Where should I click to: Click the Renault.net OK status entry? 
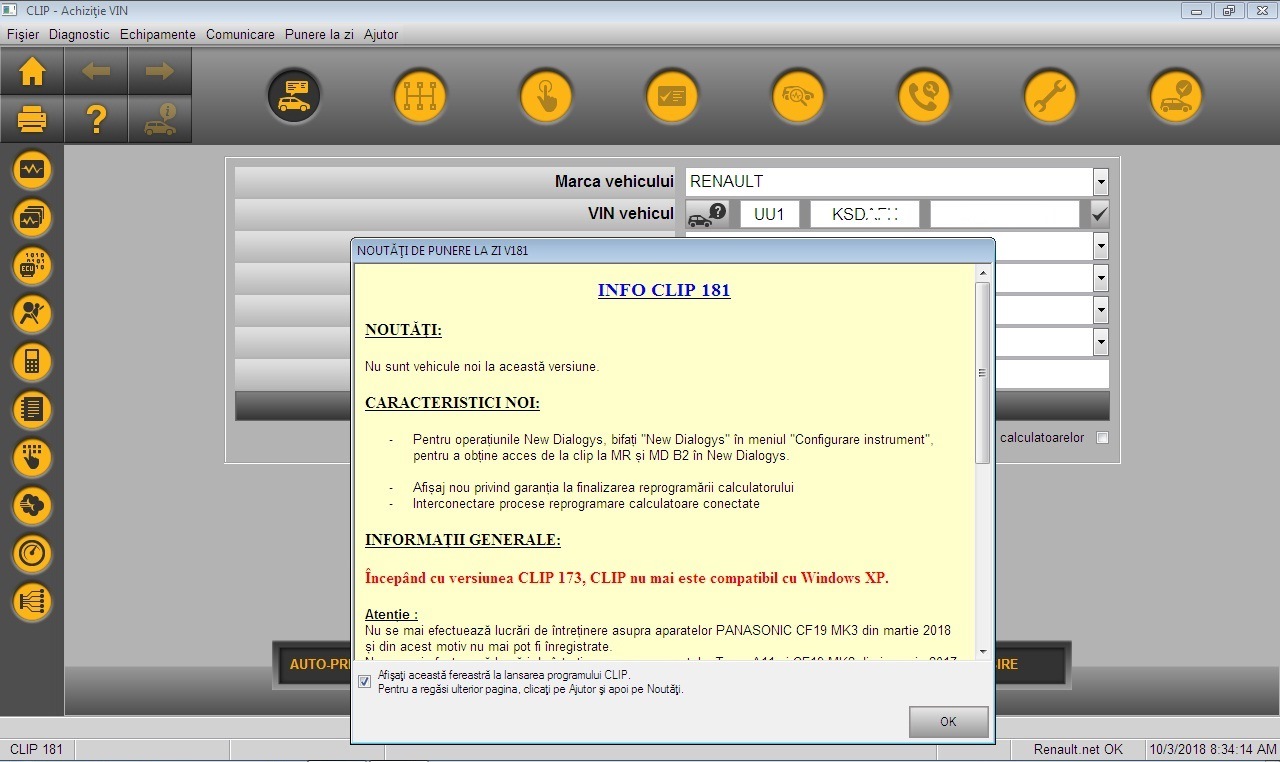click(x=1078, y=749)
